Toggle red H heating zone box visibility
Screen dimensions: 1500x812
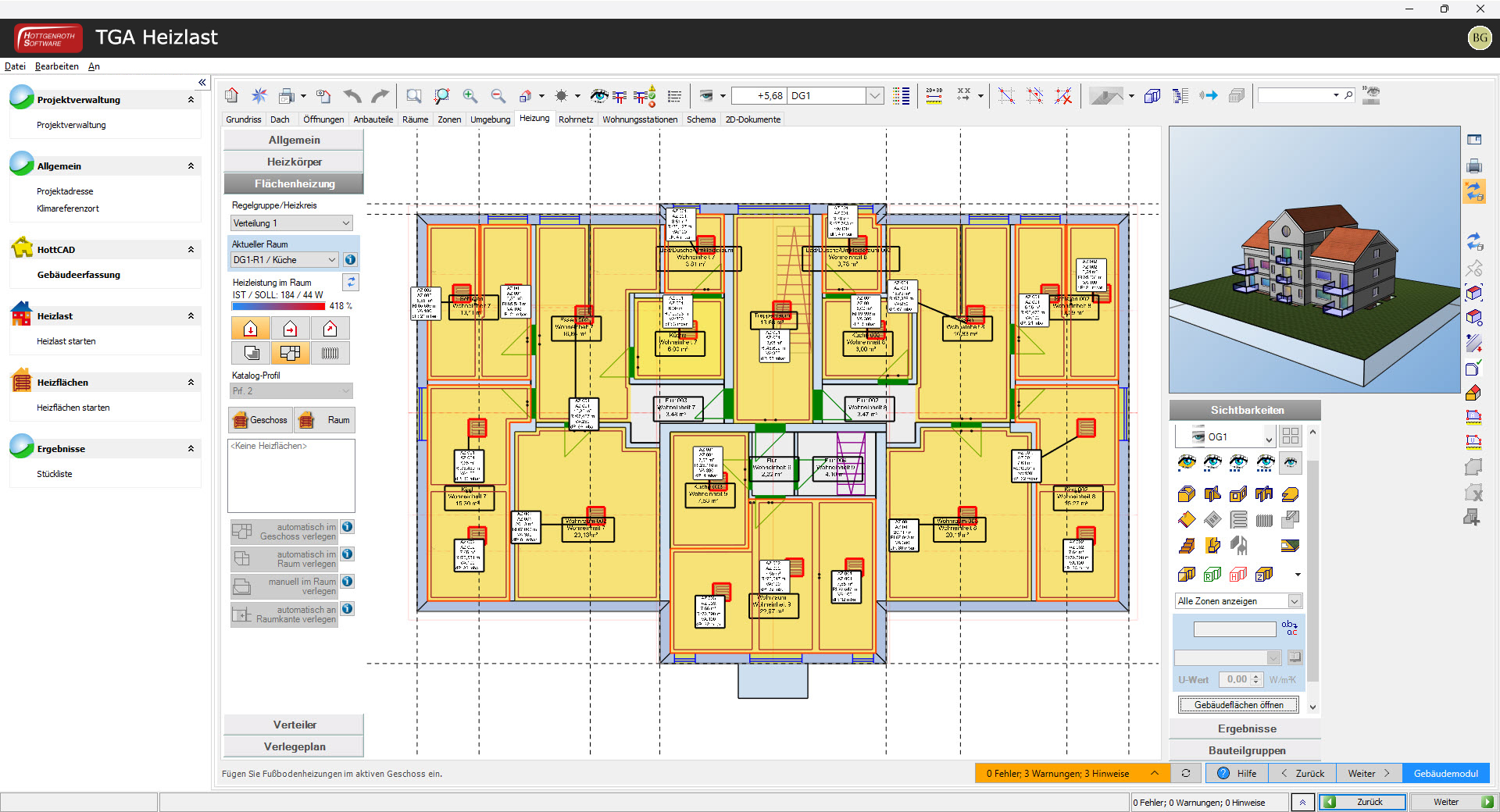(x=1238, y=575)
